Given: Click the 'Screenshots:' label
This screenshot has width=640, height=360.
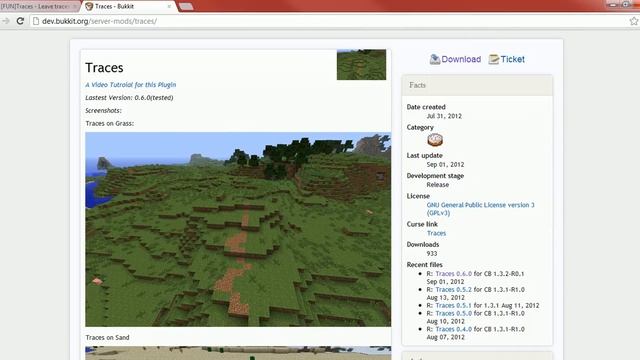Looking at the screenshot, I should 103,111.
